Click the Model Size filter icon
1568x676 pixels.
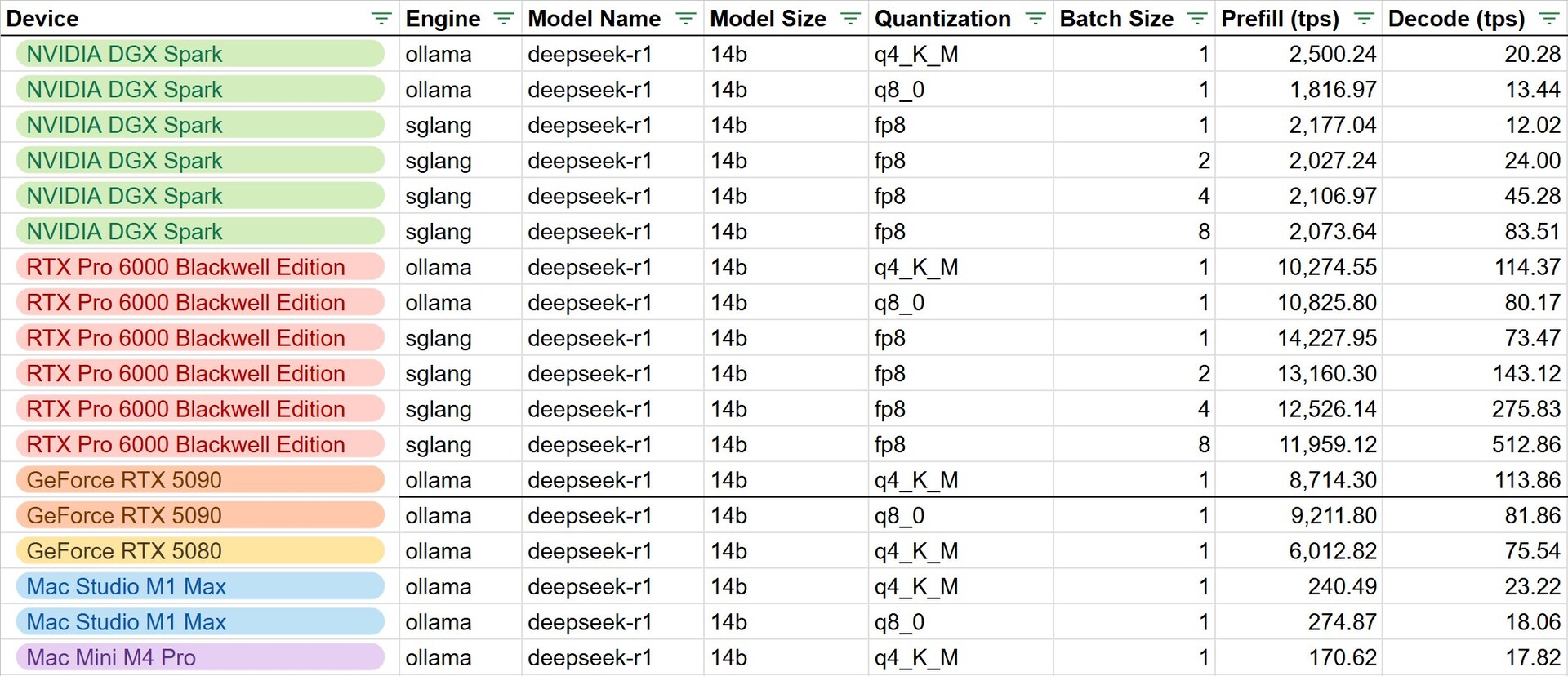pos(850,19)
